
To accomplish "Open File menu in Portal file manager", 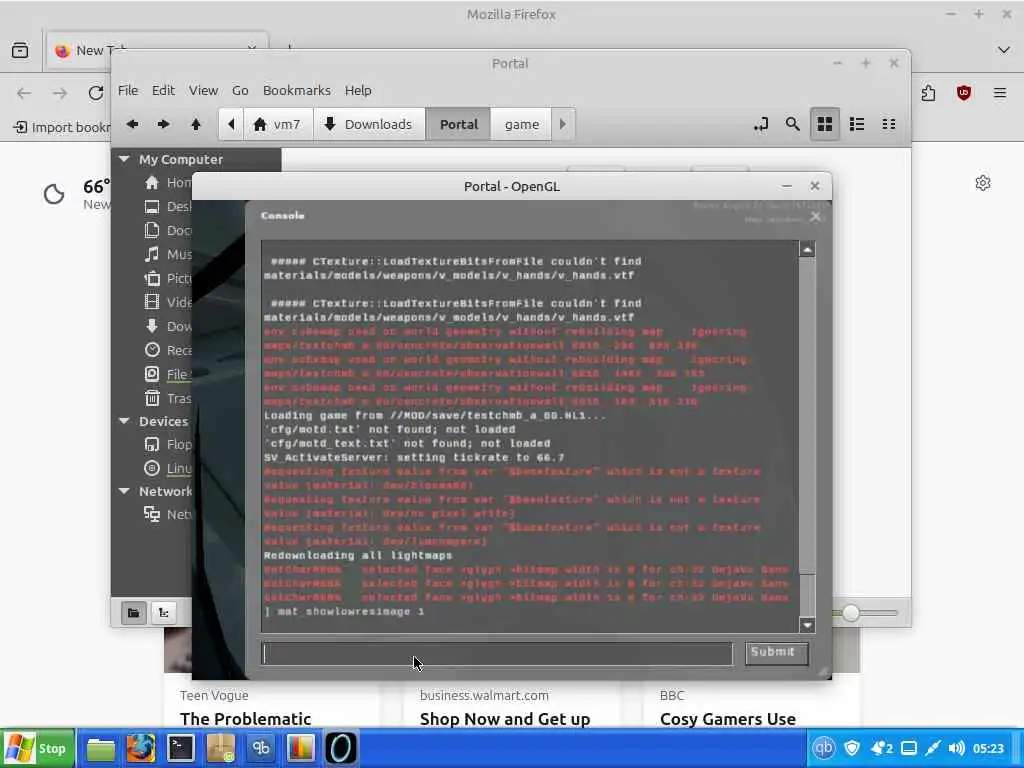I will (128, 90).
